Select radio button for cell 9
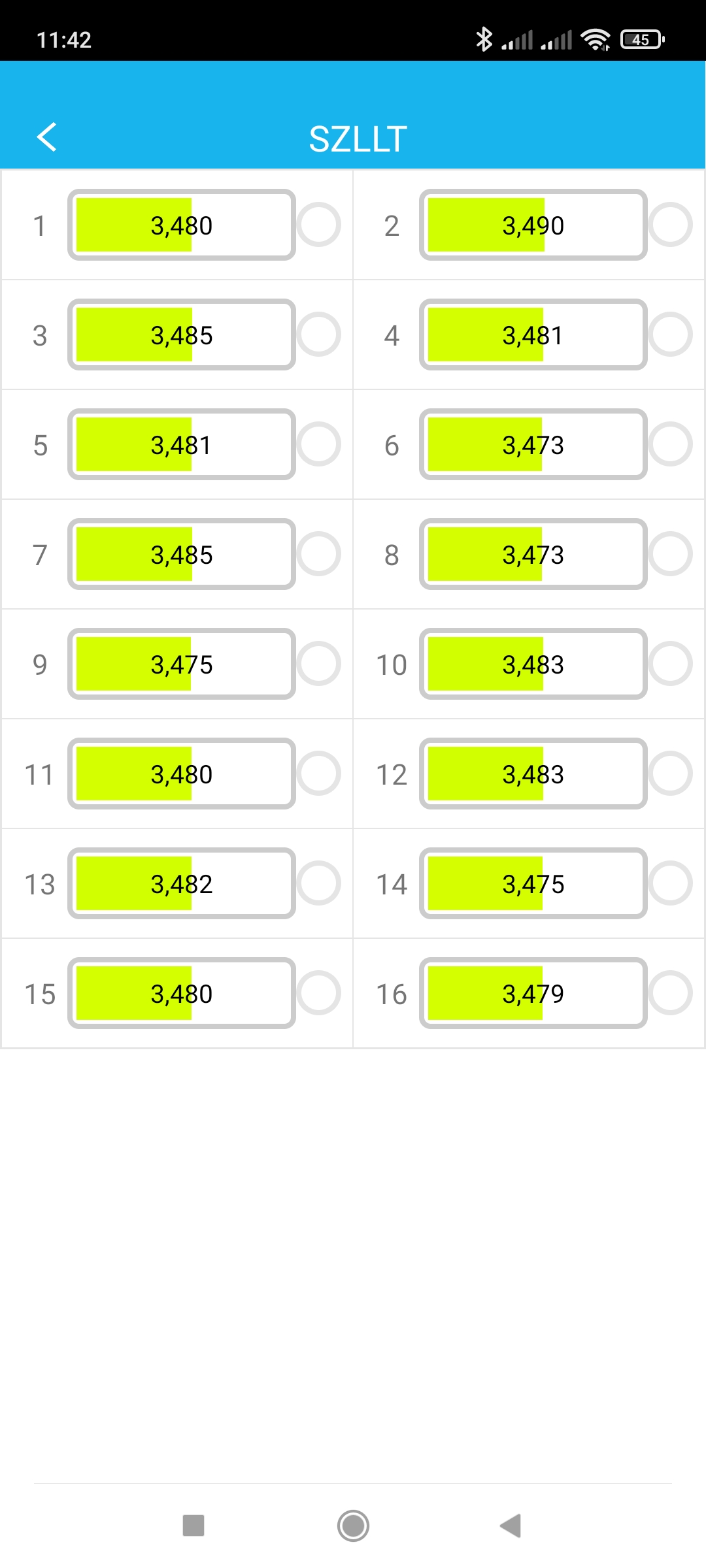Image resolution: width=706 pixels, height=1568 pixels. coord(319,664)
